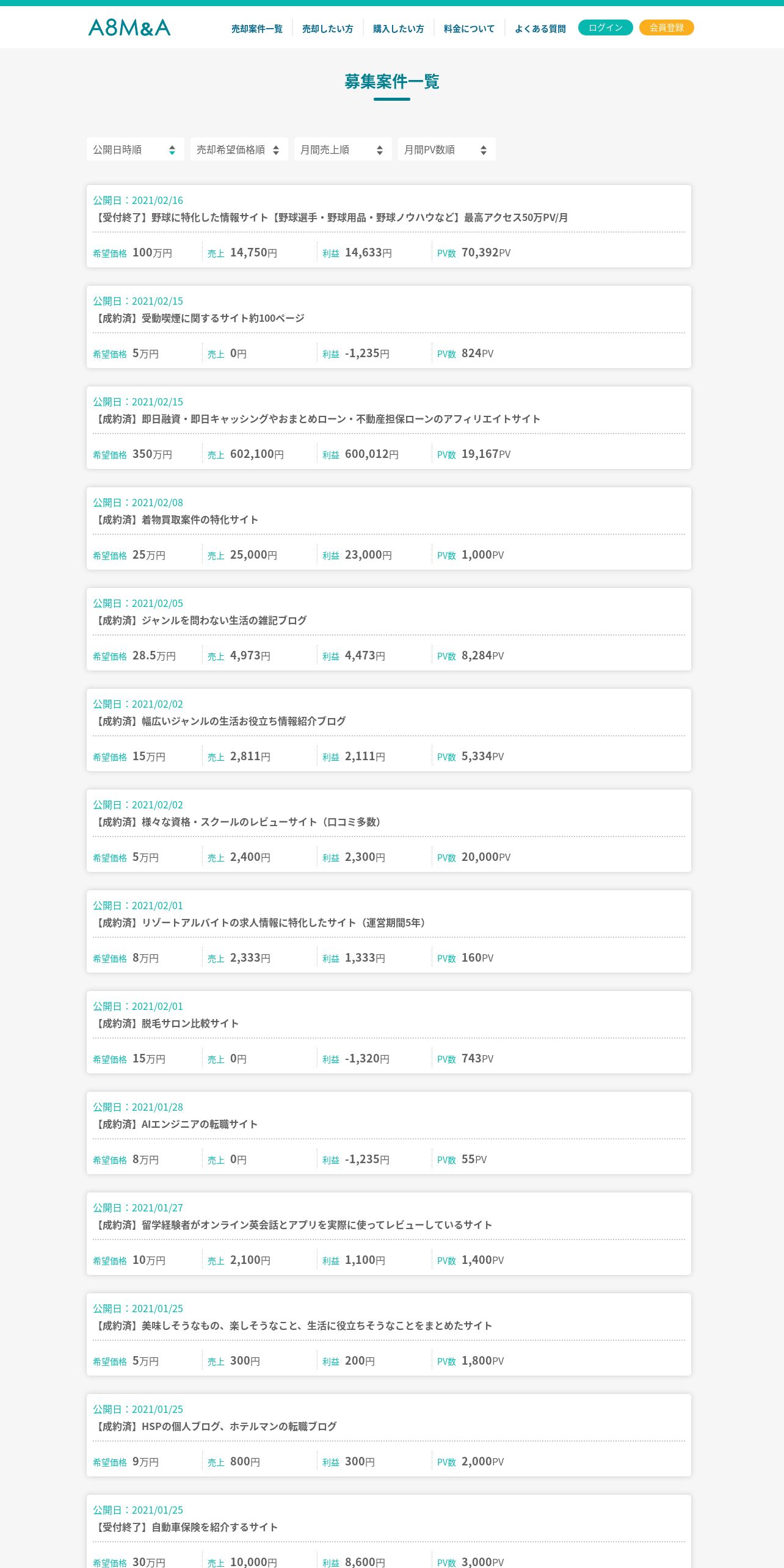Click the 希望価格 28.5万円 value
The height and width of the screenshot is (1568, 784).
(x=134, y=656)
